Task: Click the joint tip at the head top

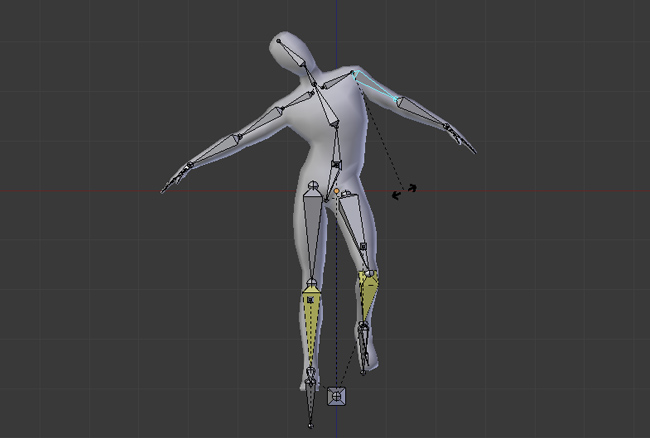Action: [x=279, y=41]
